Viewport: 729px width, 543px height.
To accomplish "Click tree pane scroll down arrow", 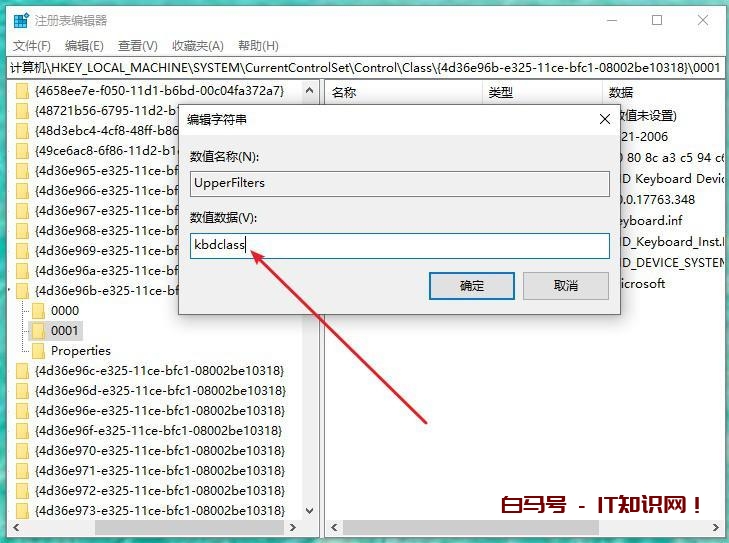I will 310,510.
